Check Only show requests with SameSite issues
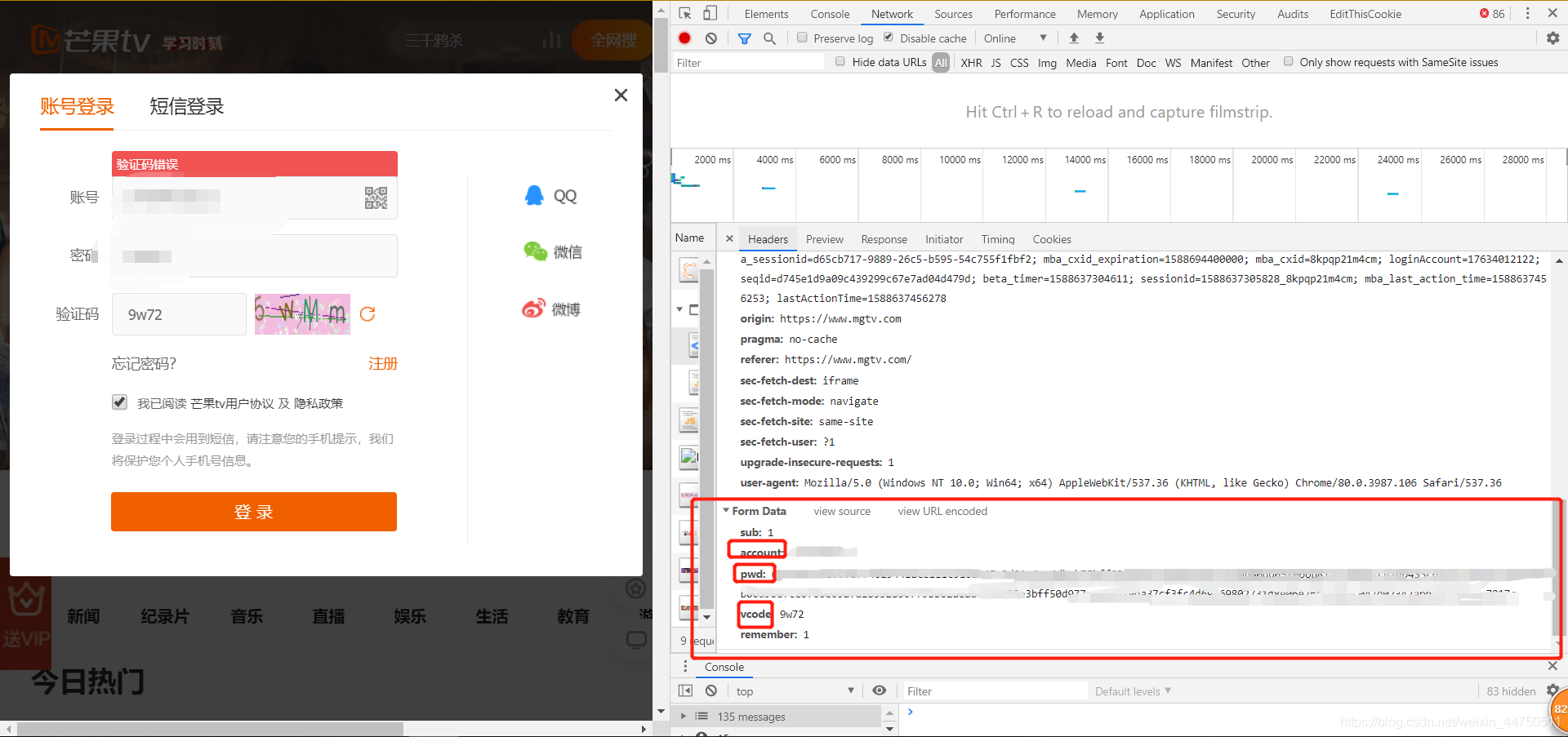The width and height of the screenshot is (1568, 737). click(x=1288, y=61)
